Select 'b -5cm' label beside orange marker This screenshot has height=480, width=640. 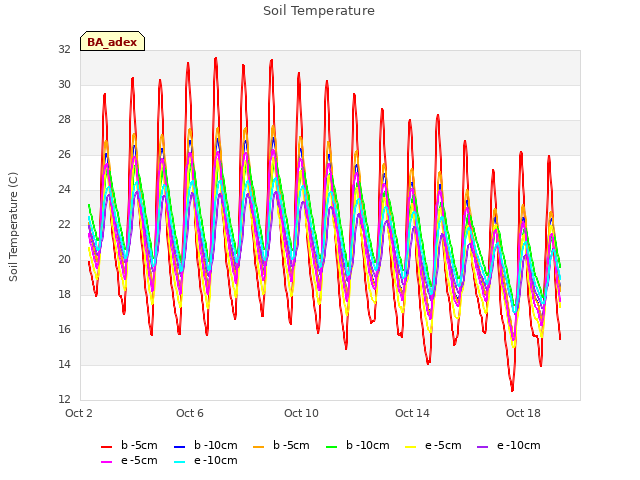(291, 445)
